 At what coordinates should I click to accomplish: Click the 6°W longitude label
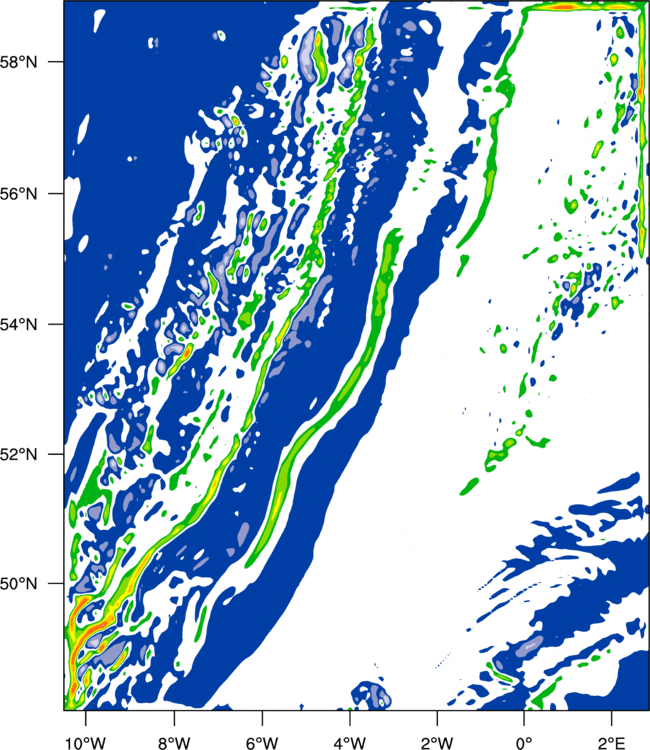pos(262,742)
